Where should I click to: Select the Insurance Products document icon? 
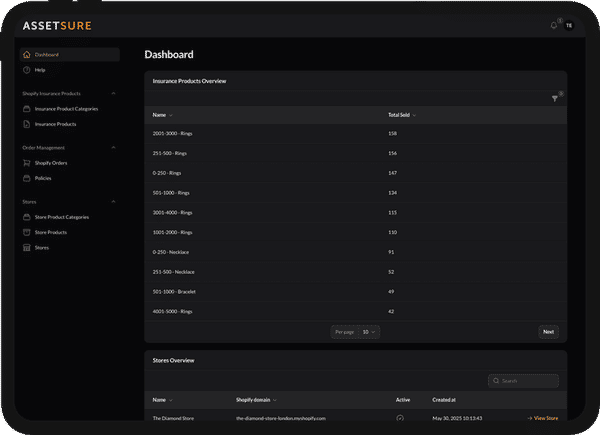(26, 124)
